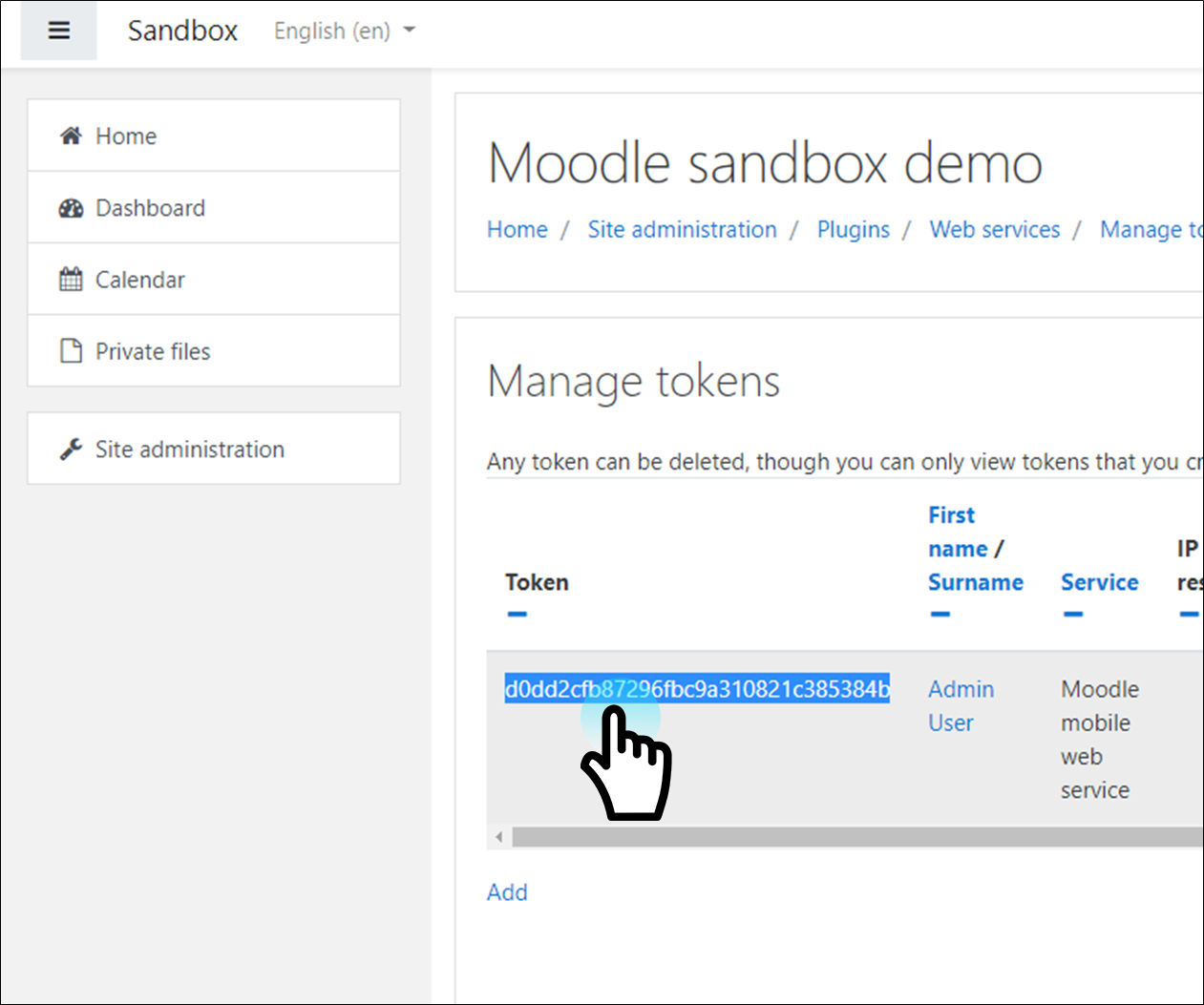Go to Plugins in the breadcrumb
This screenshot has width=1204, height=1005.
tap(853, 229)
